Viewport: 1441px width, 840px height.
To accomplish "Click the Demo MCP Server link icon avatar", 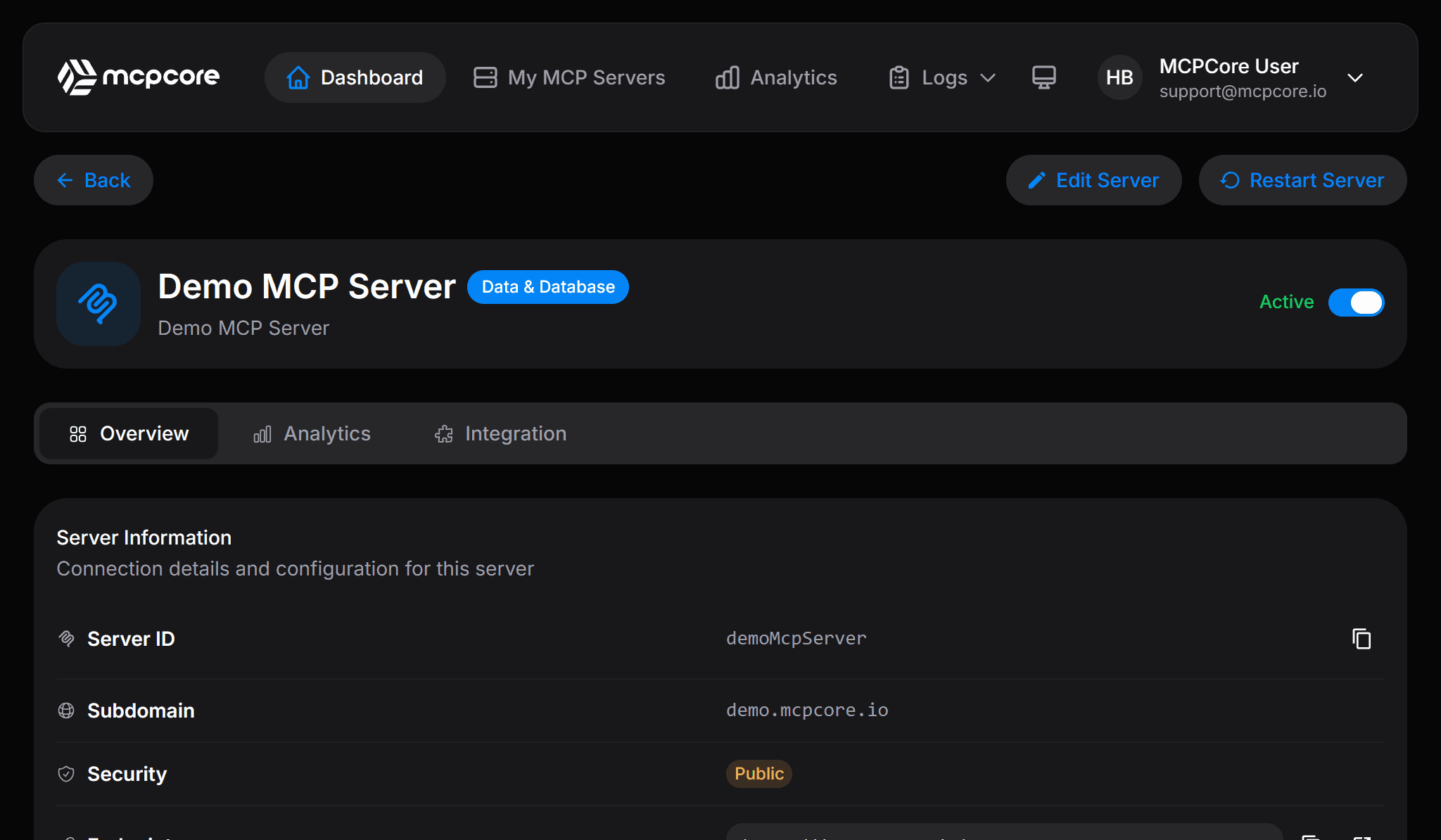I will [99, 304].
